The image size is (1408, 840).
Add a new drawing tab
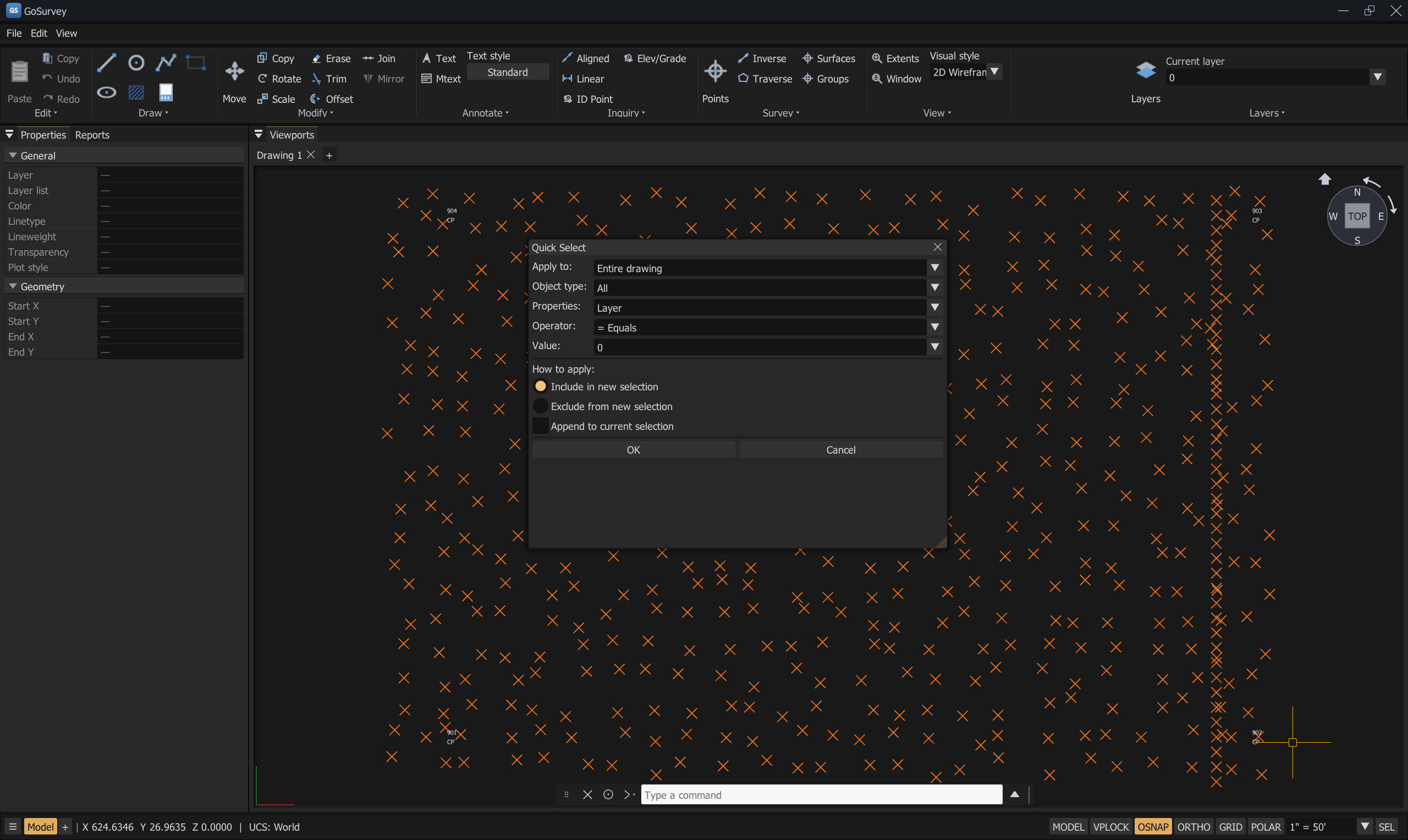point(329,155)
